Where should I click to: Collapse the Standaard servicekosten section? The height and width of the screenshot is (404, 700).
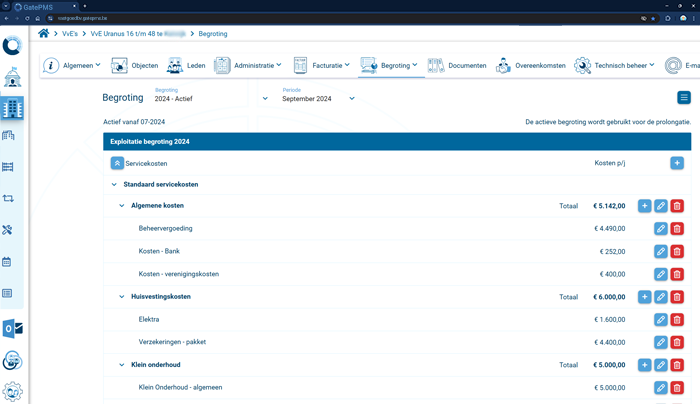[113, 185]
